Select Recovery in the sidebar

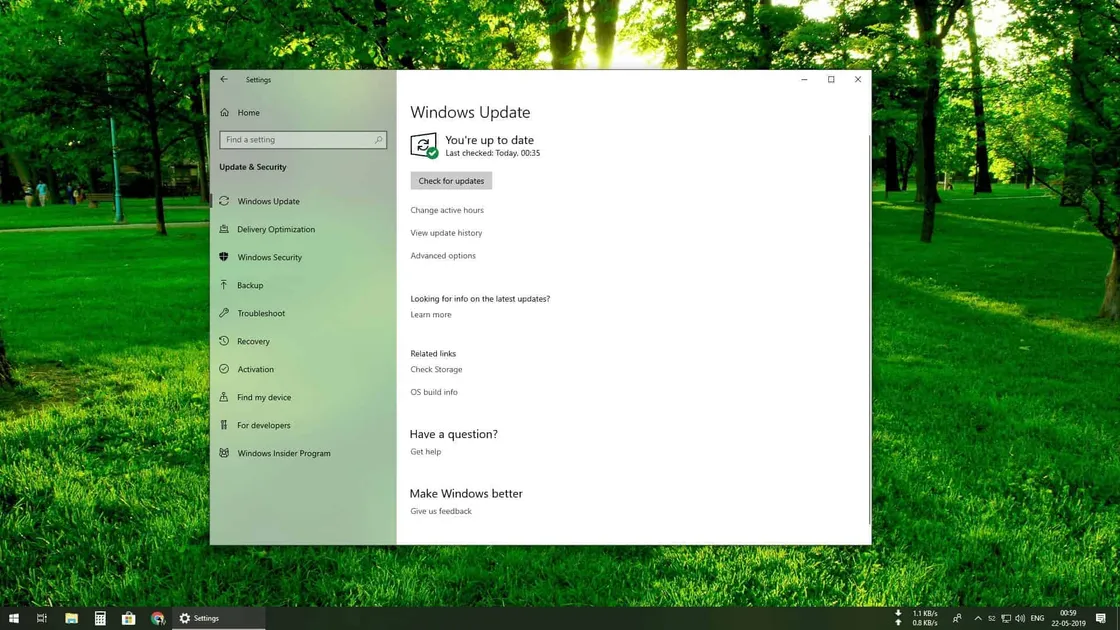[x=255, y=341]
